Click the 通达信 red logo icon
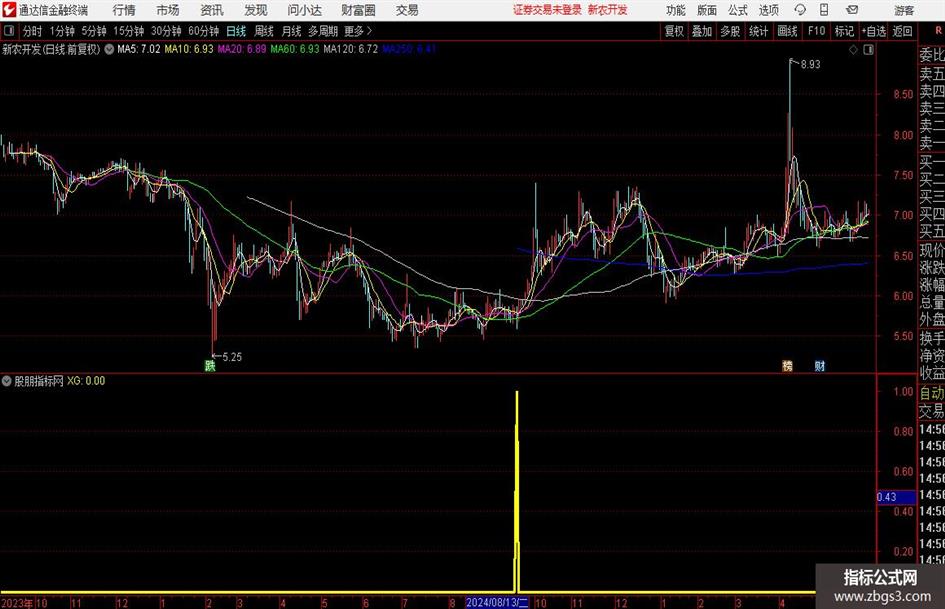The width and height of the screenshot is (945, 609). (x=9, y=10)
